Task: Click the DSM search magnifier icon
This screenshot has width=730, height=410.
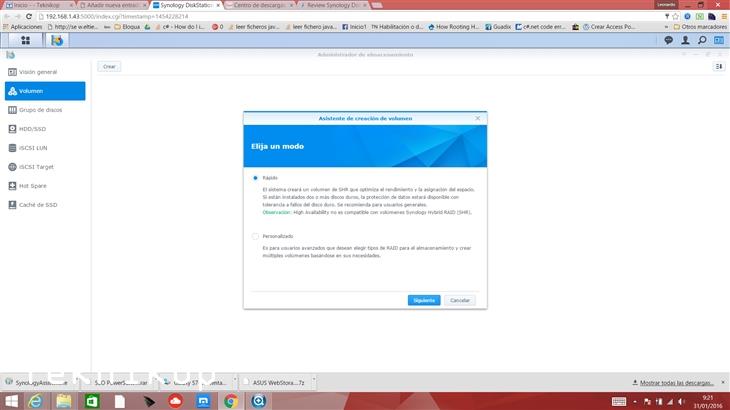Action: point(702,40)
